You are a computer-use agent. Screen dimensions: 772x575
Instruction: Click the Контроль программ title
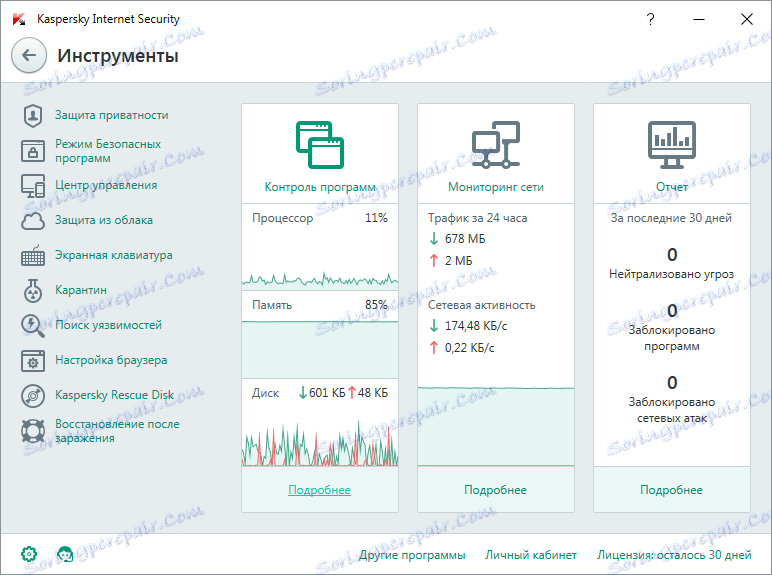(x=320, y=187)
